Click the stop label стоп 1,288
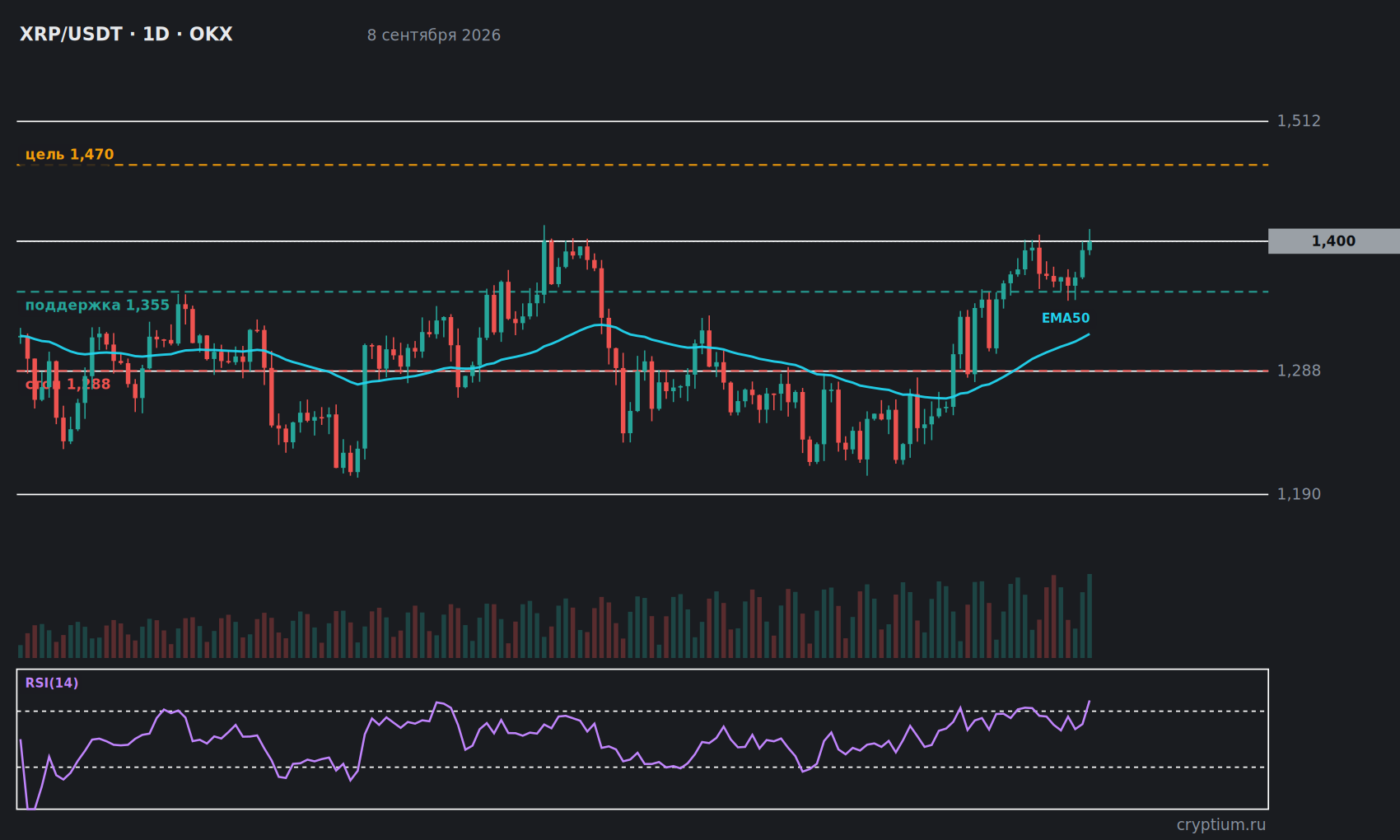Screen dimensions: 1400x840 coord(68,384)
